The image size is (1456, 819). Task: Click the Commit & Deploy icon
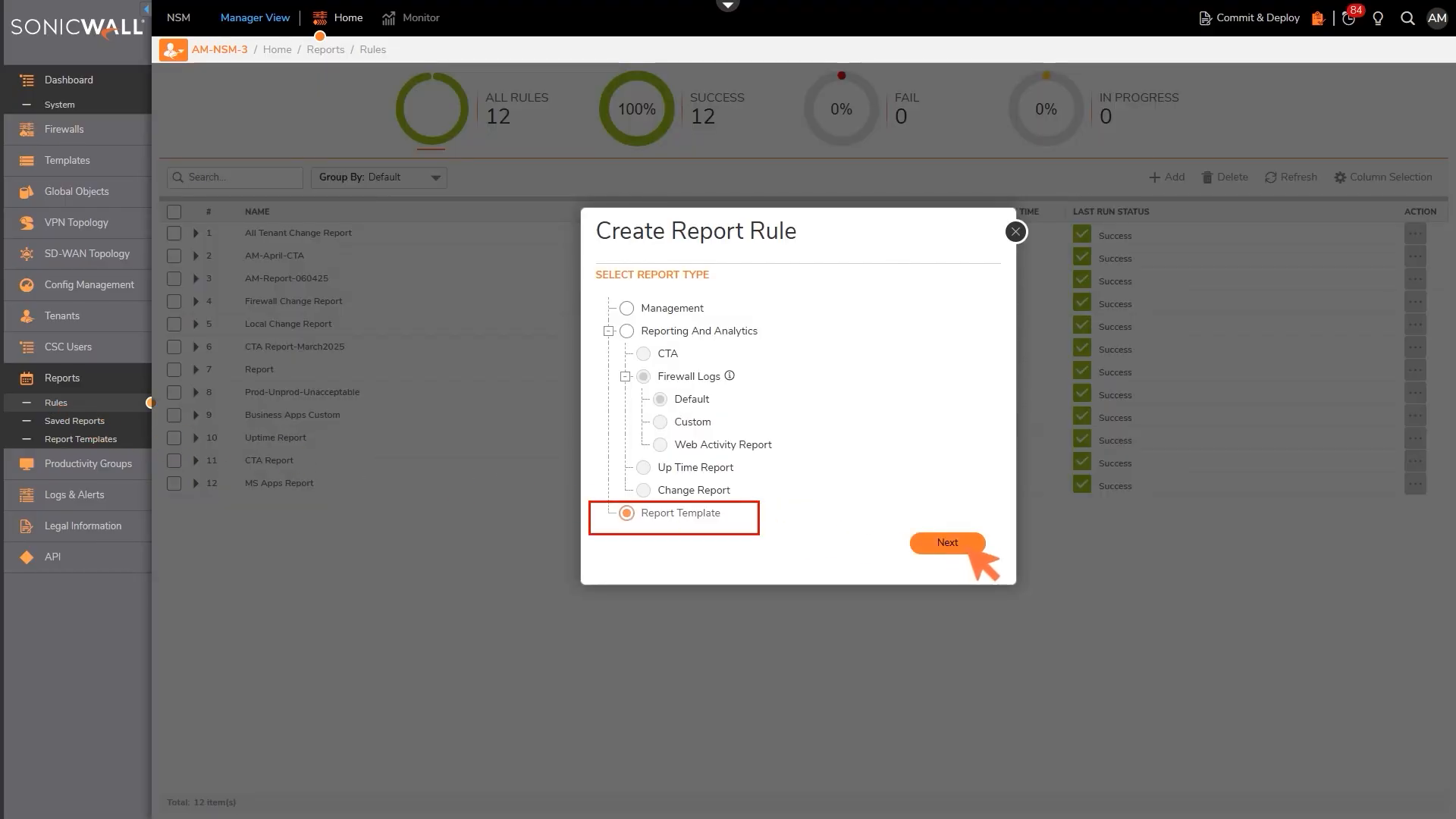coord(1205,18)
